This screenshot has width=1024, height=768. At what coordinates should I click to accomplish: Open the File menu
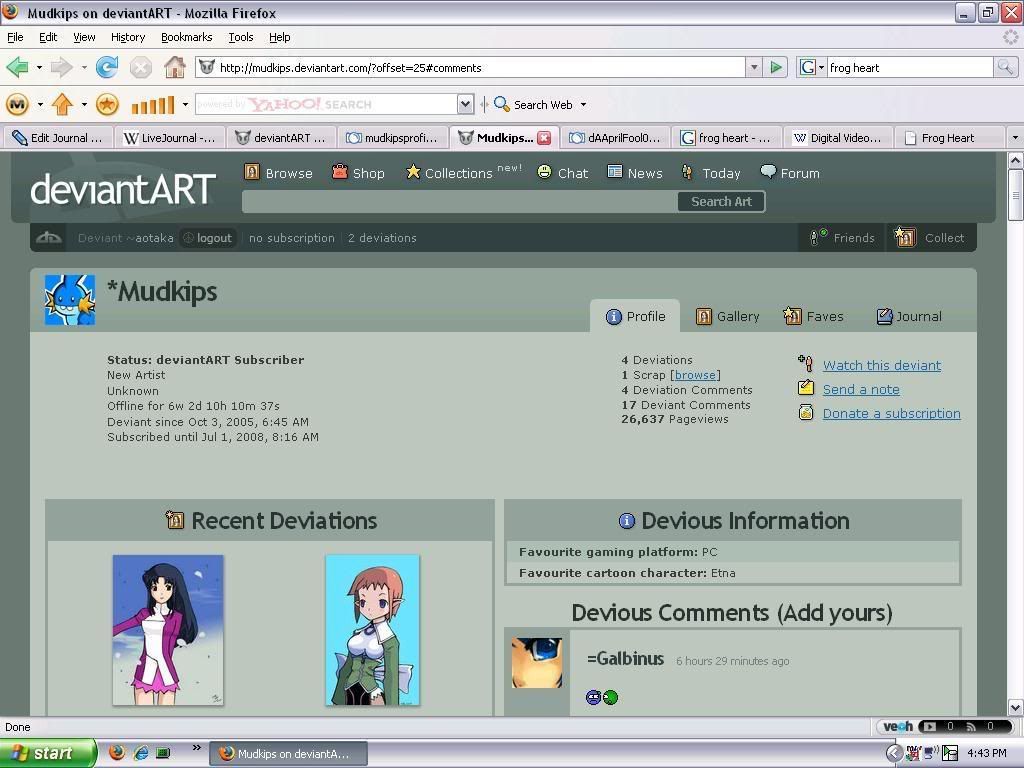point(15,37)
